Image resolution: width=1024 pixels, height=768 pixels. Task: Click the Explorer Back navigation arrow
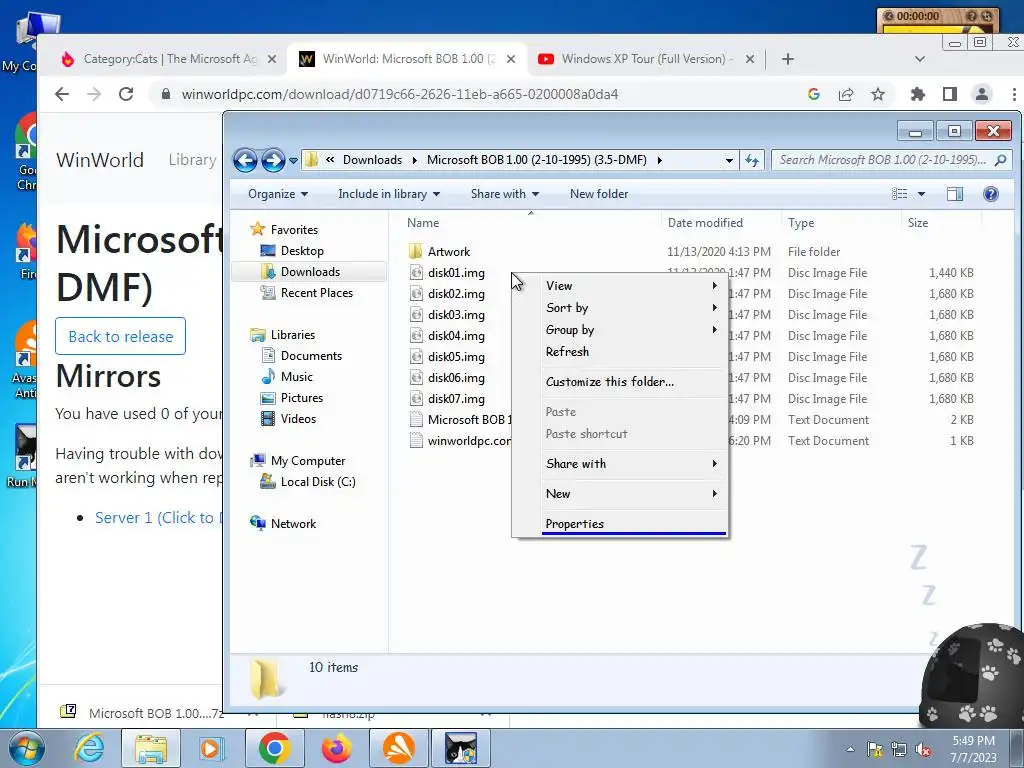246,160
